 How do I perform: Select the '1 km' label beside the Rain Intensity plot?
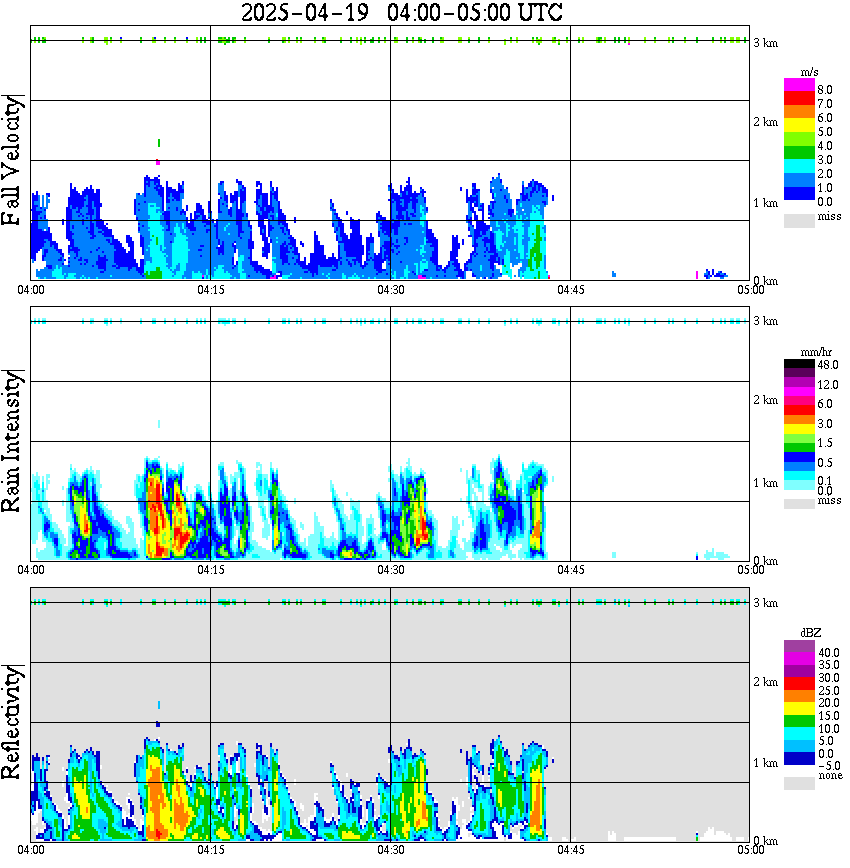pos(766,483)
